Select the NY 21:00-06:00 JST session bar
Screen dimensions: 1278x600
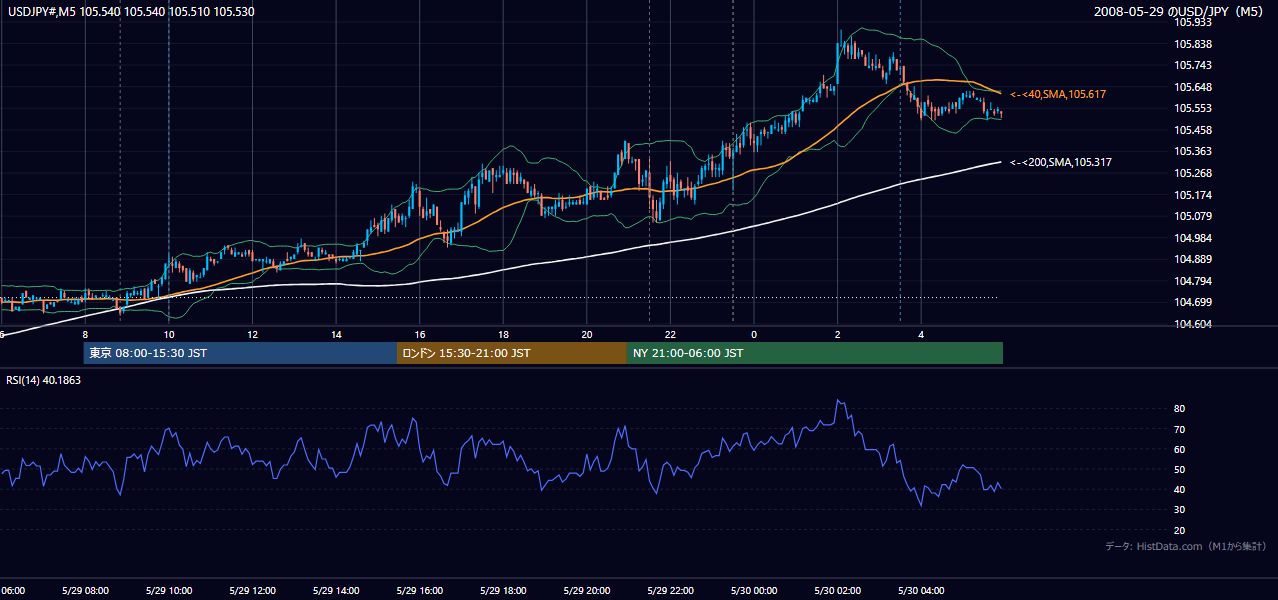pyautogui.click(x=815, y=353)
